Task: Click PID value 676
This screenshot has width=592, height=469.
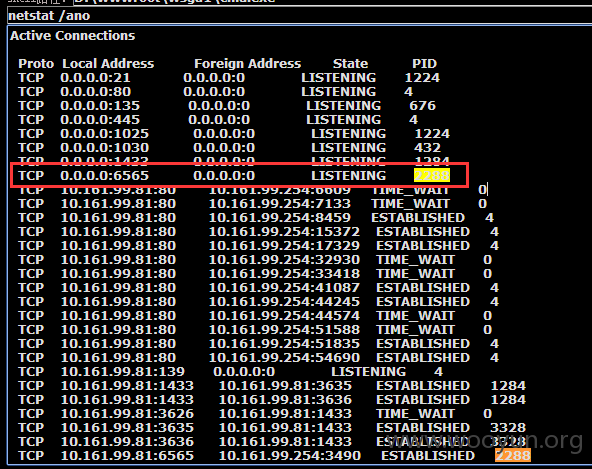Action: point(422,105)
